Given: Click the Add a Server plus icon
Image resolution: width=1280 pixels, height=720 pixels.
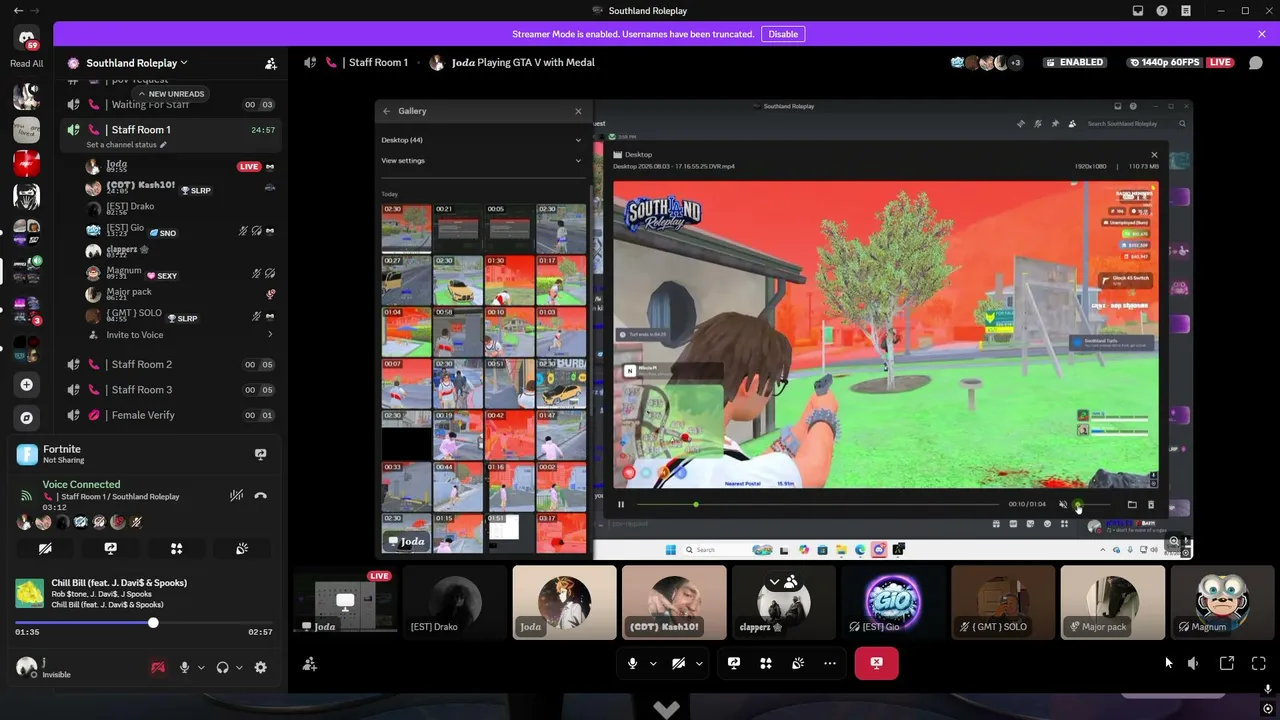Looking at the screenshot, I should click(x=27, y=385).
